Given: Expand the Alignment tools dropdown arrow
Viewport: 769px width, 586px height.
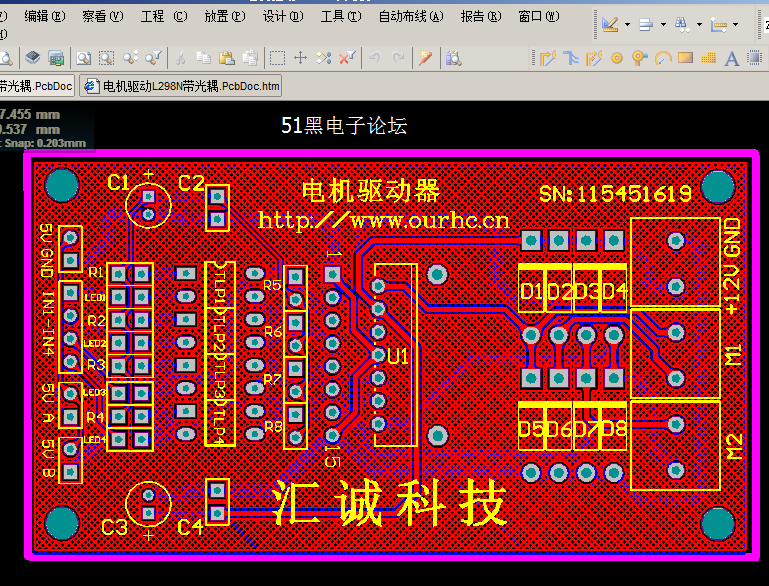Looking at the screenshot, I should pos(663,24).
